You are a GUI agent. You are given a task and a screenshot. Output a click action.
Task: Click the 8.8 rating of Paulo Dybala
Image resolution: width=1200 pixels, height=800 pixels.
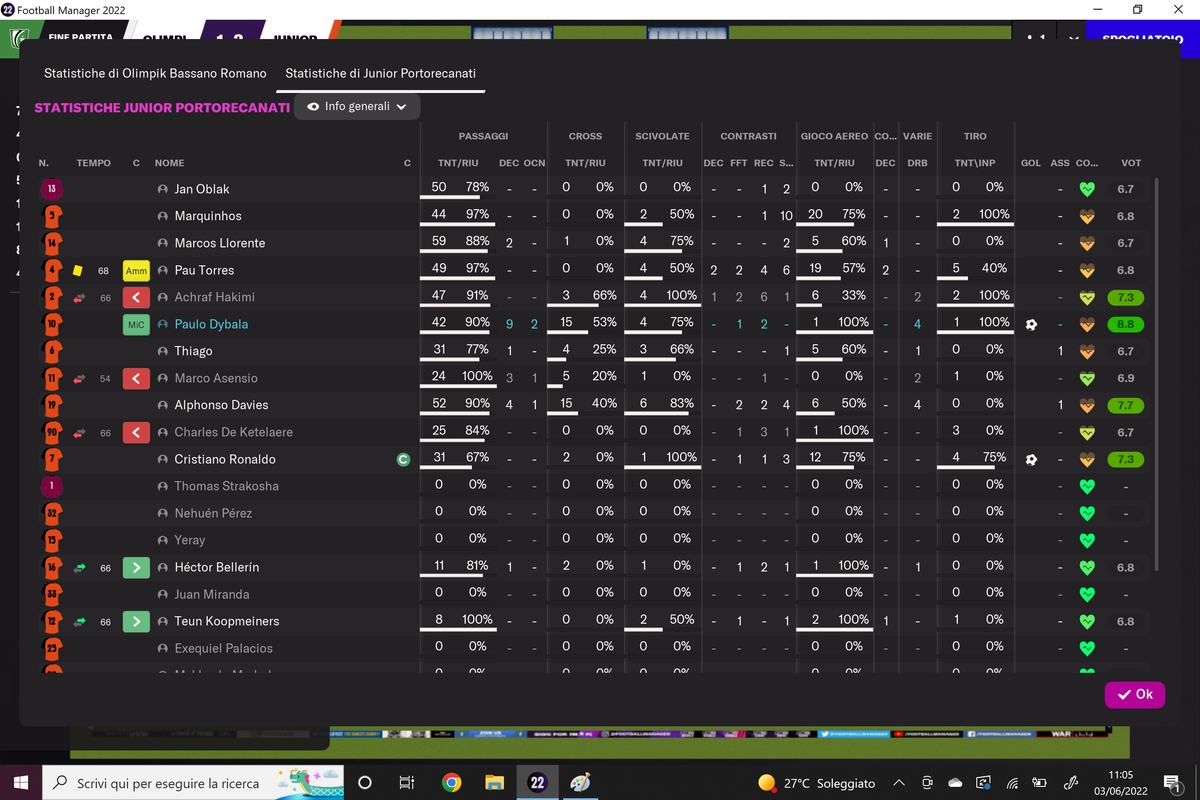1125,324
